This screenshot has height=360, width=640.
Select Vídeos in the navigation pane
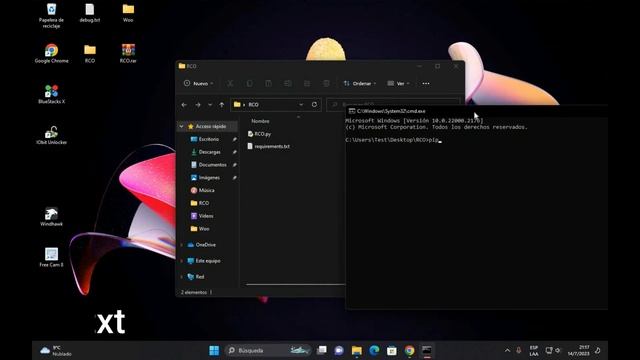pos(206,216)
